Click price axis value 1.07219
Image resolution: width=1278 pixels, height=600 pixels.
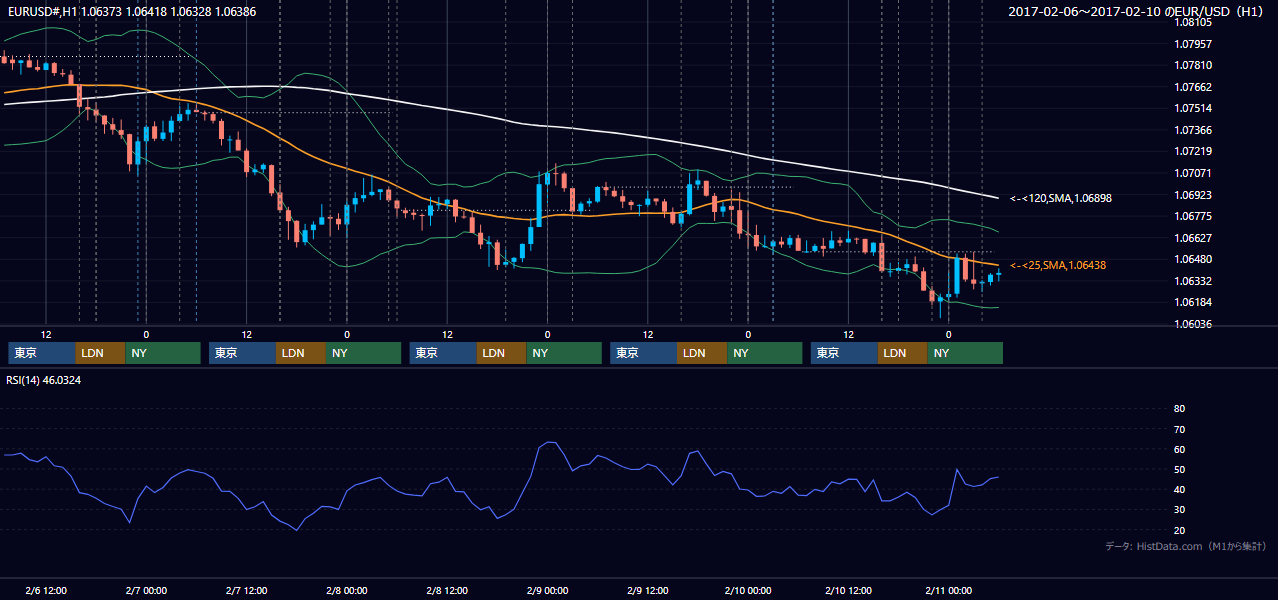tap(1193, 151)
